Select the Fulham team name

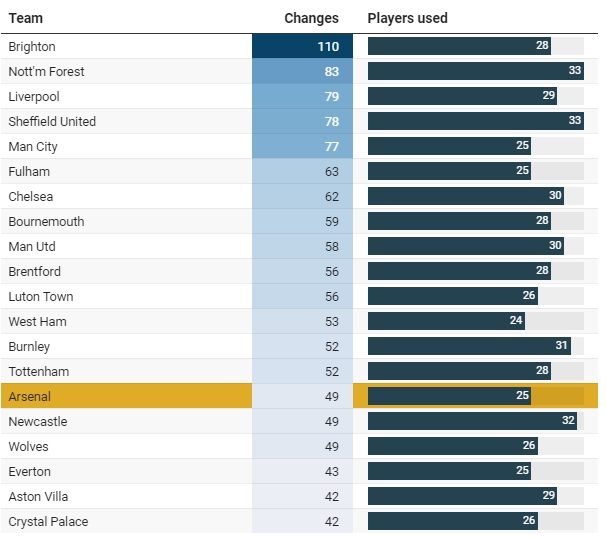[x=29, y=171]
